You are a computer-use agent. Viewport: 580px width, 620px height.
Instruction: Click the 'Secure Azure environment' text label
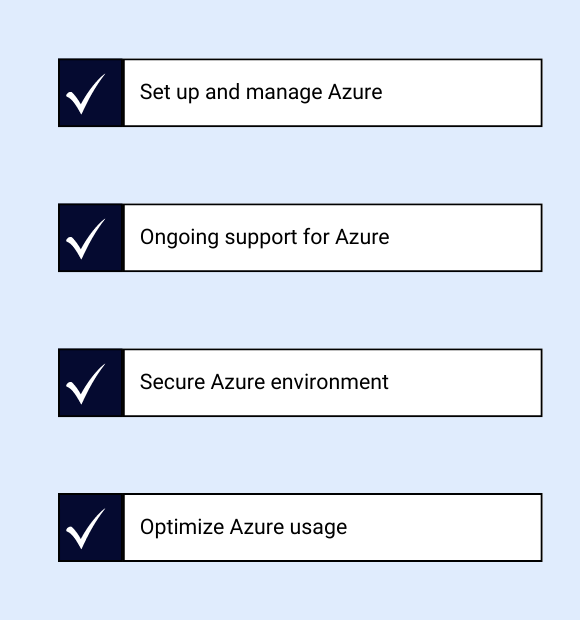pos(264,382)
